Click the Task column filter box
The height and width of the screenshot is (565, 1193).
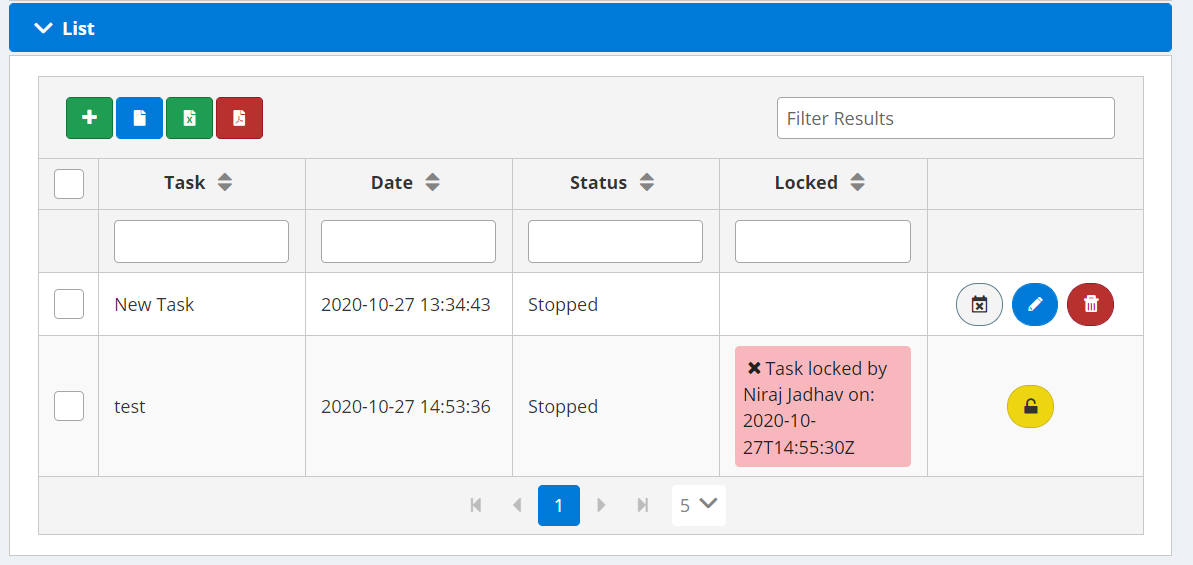(x=201, y=241)
